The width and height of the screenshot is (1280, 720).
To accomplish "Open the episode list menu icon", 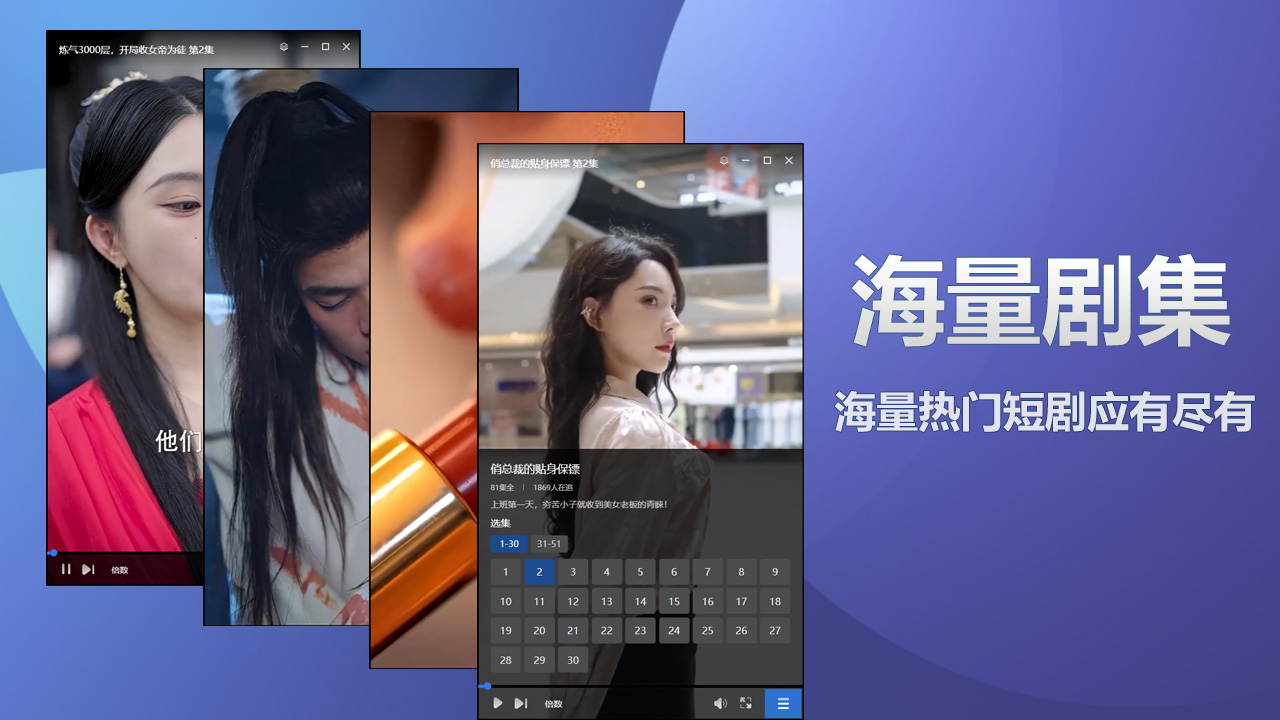I will pyautogui.click(x=783, y=703).
